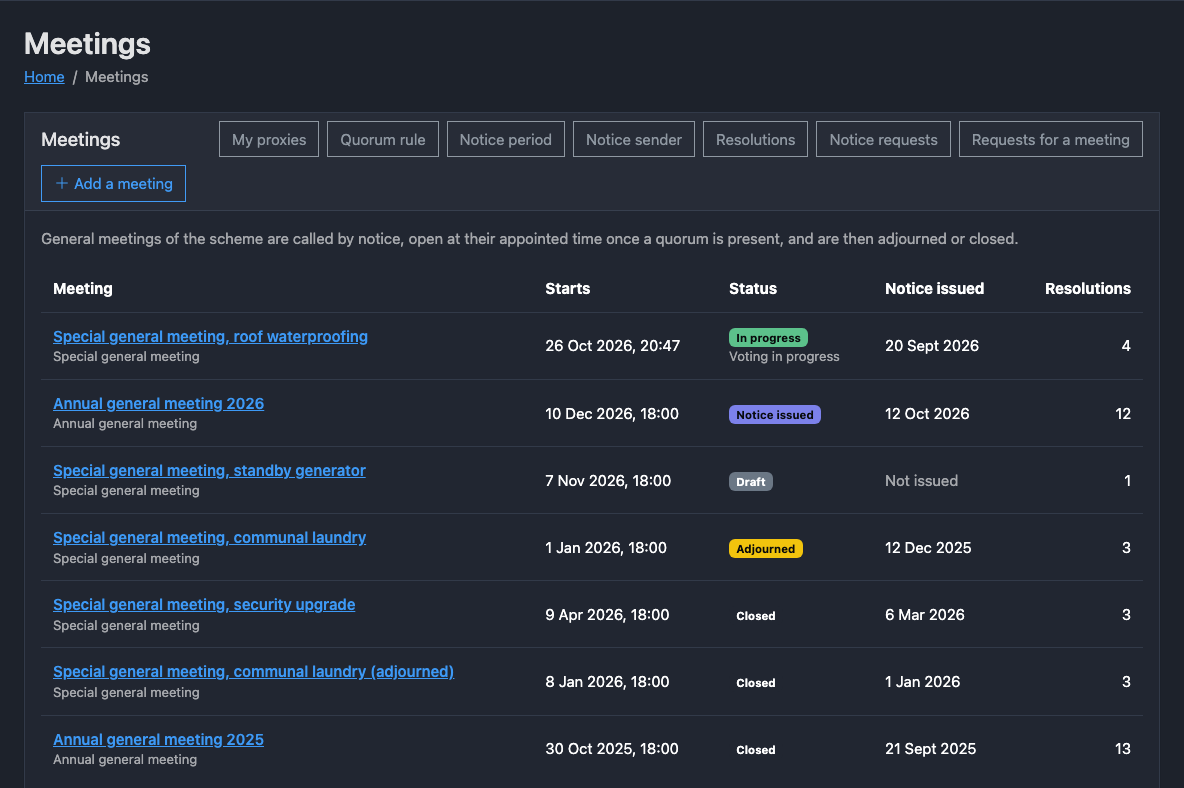This screenshot has height=788, width=1184.
Task: Open My proxies
Action: pos(269,140)
